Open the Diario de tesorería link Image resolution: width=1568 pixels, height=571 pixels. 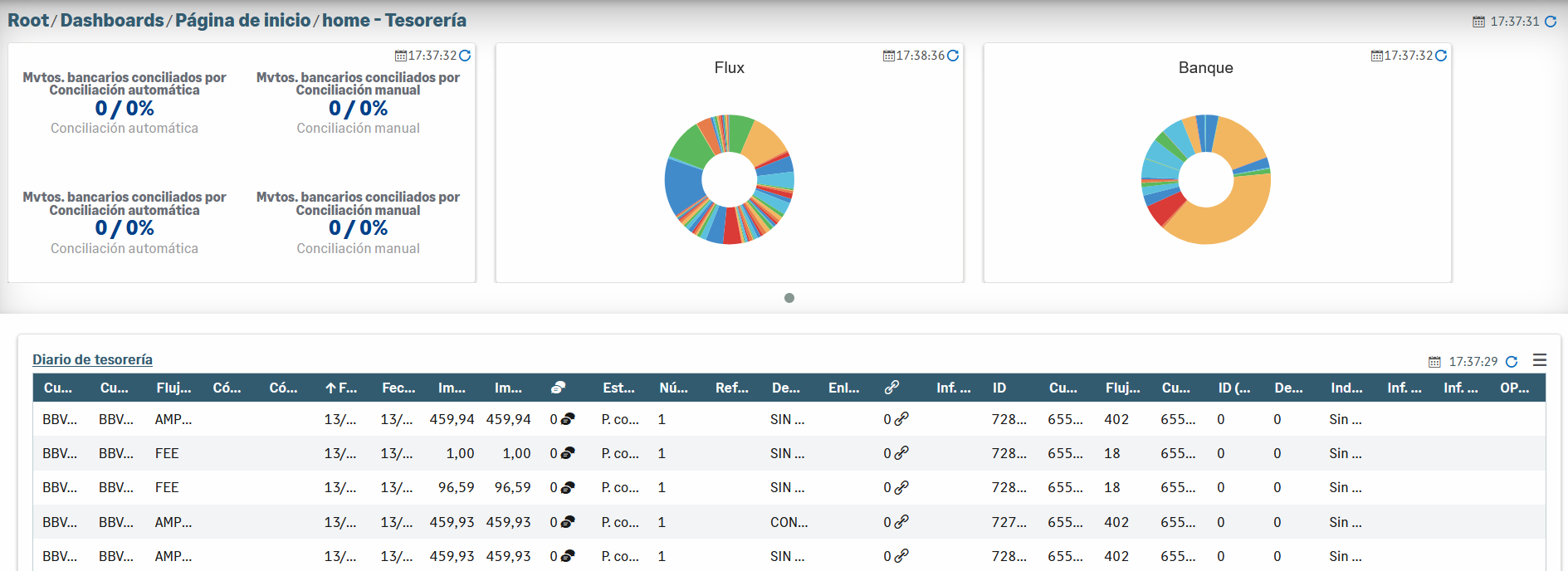coord(92,359)
